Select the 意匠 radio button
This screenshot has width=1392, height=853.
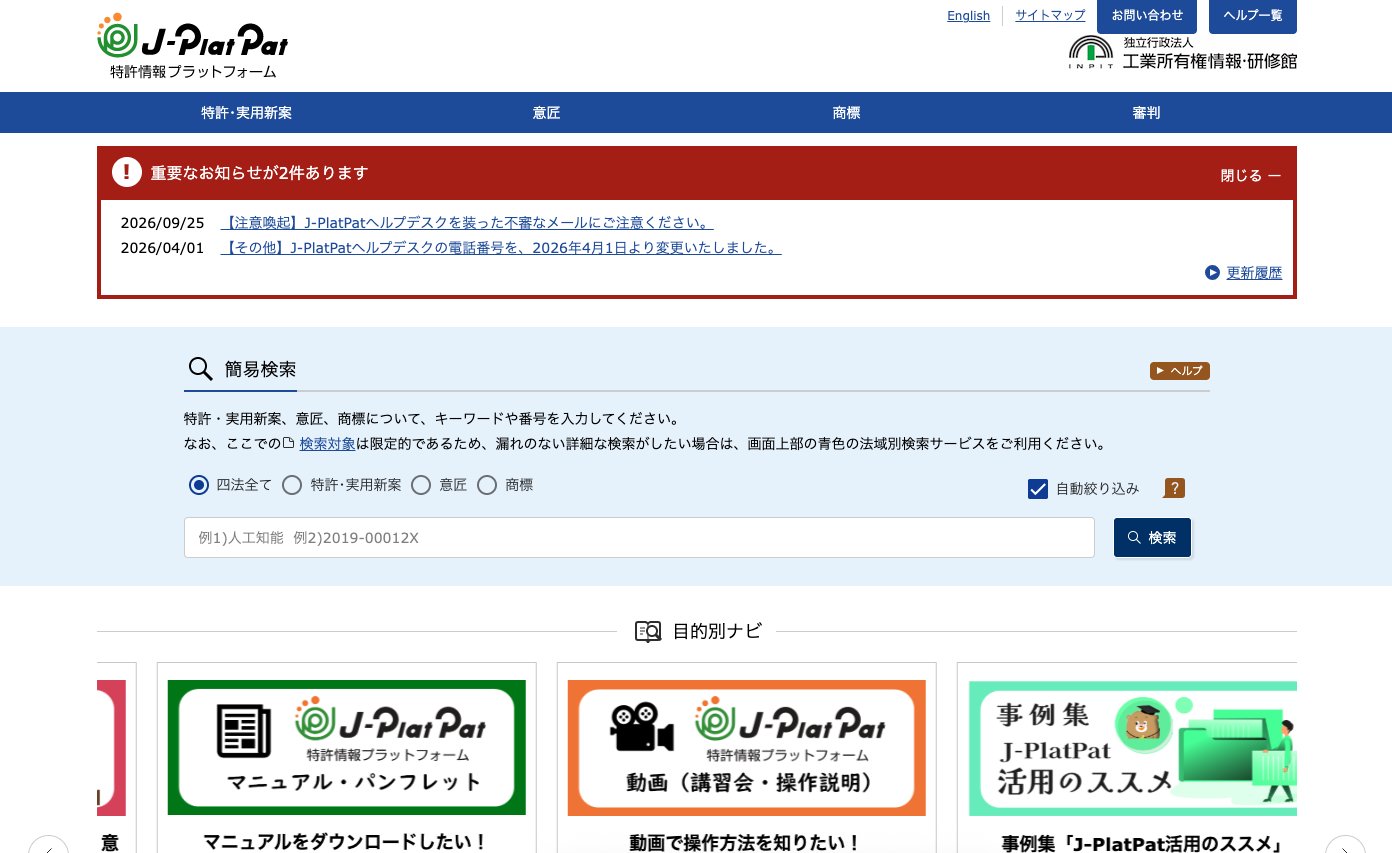pos(421,485)
